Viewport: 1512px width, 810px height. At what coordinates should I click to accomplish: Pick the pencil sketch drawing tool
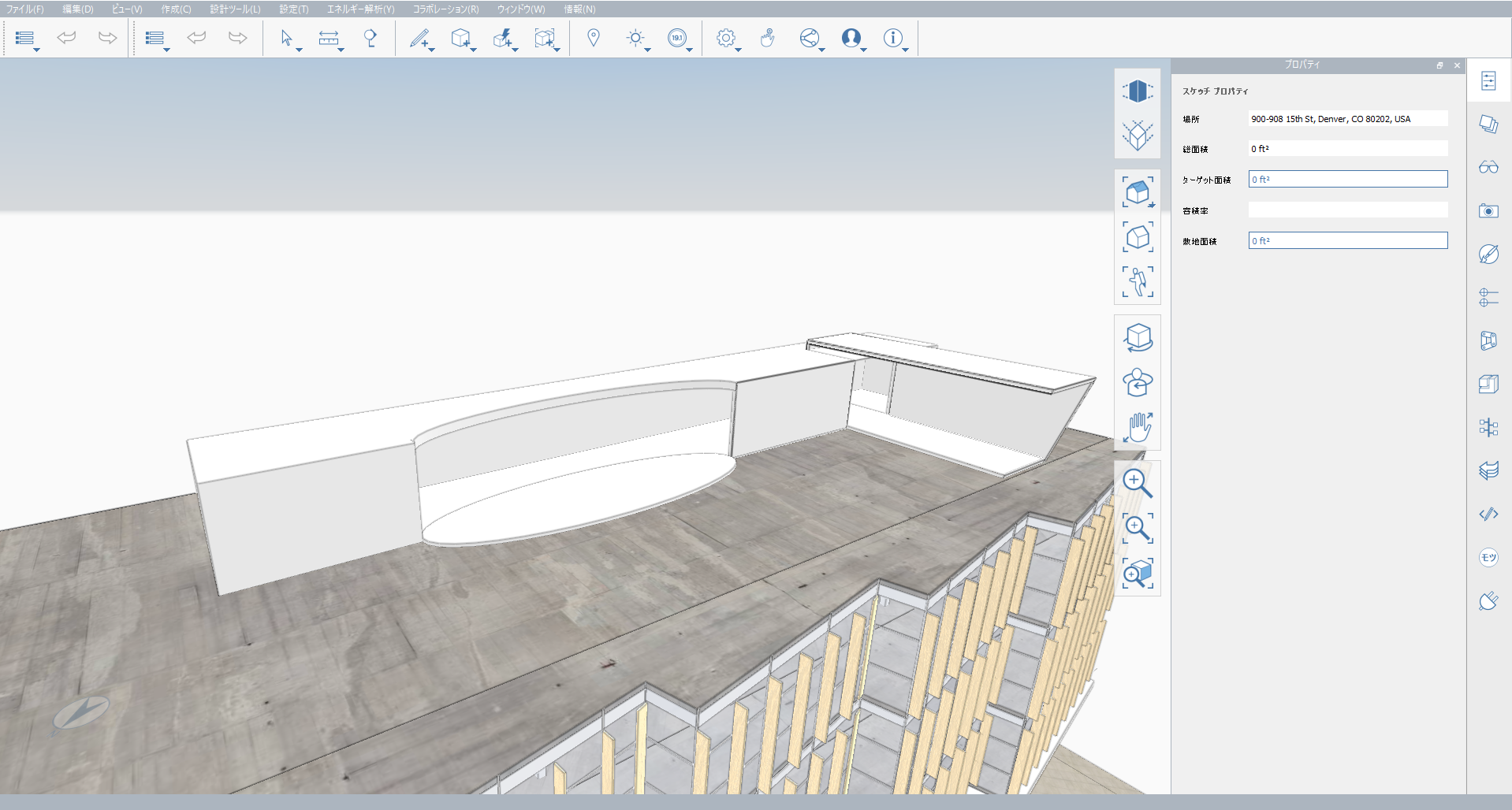point(419,38)
